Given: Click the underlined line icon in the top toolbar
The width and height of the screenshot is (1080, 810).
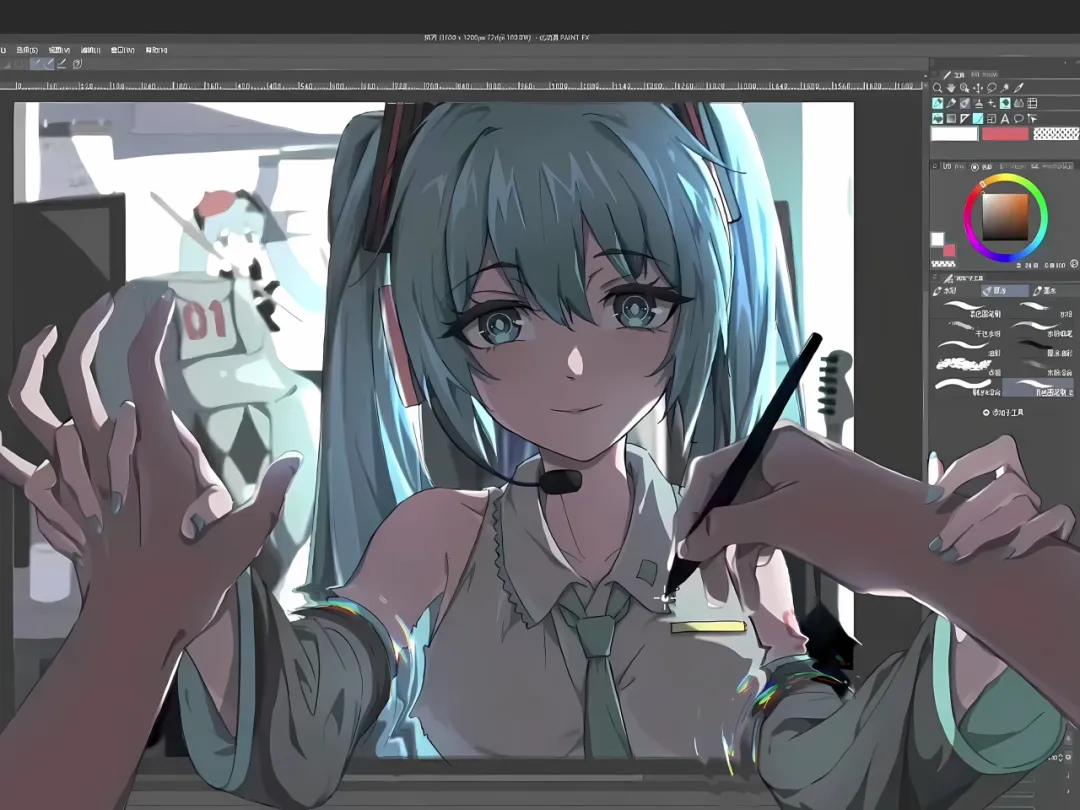Looking at the screenshot, I should click(62, 63).
